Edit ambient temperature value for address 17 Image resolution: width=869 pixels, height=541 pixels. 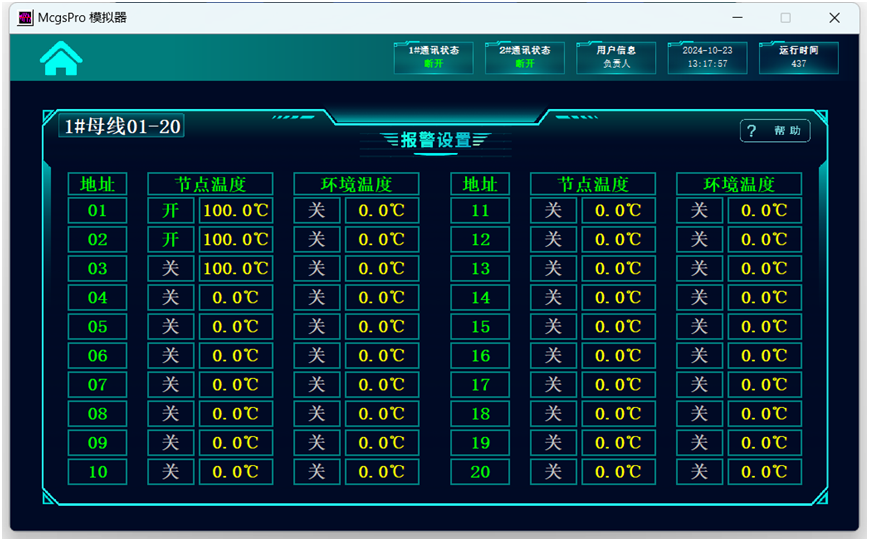pyautogui.click(x=765, y=385)
